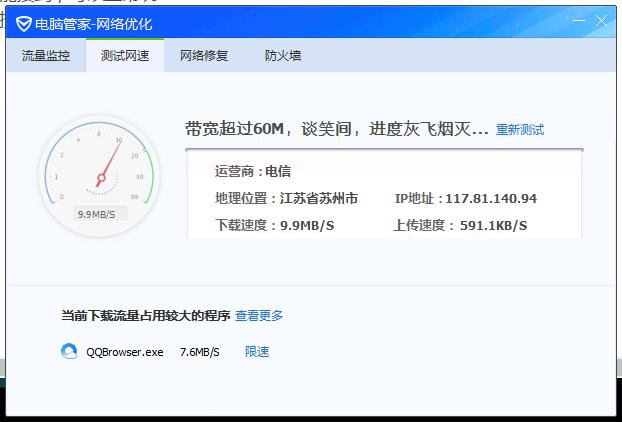
Task: Click the QQBrowser cloud icon
Action: [69, 351]
